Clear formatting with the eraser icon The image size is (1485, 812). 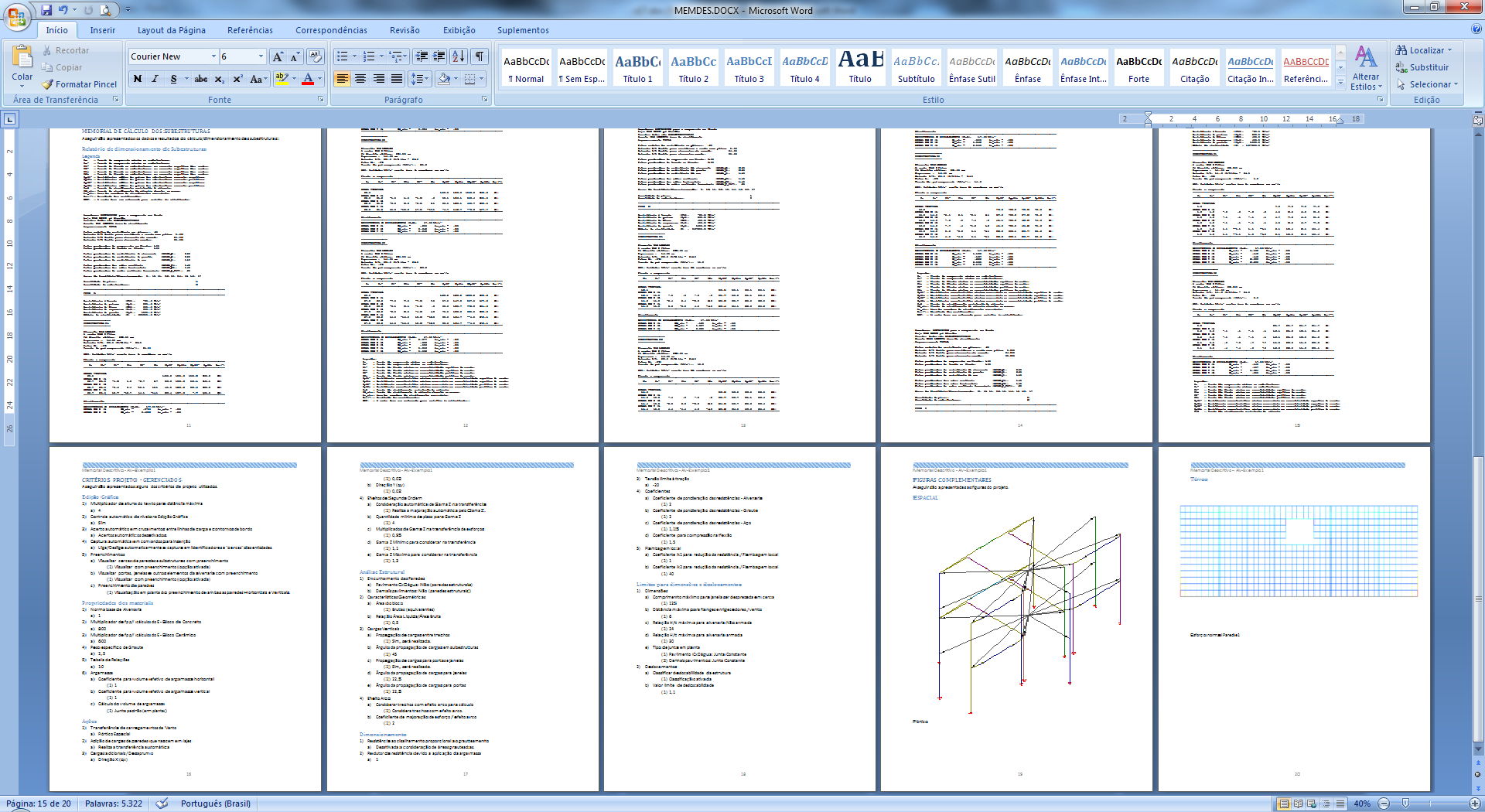(x=315, y=56)
